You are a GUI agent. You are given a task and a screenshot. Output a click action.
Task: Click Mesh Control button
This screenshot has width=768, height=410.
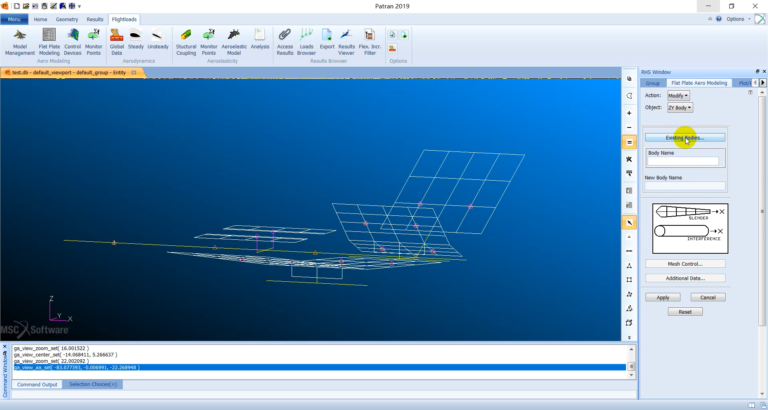685,264
